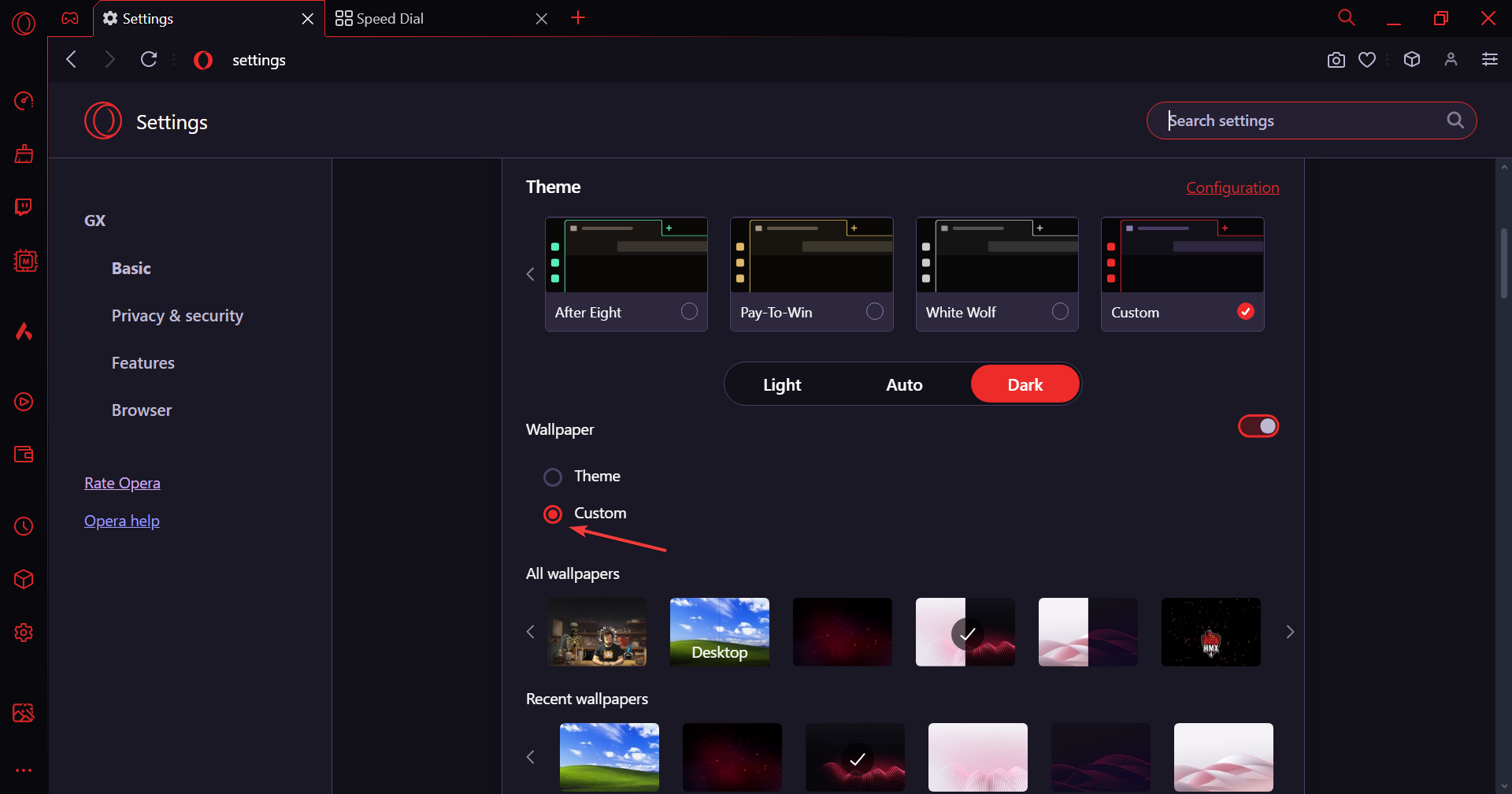1512x794 pixels.
Task: Show previous All wallpapers with left chevron
Action: click(x=531, y=632)
